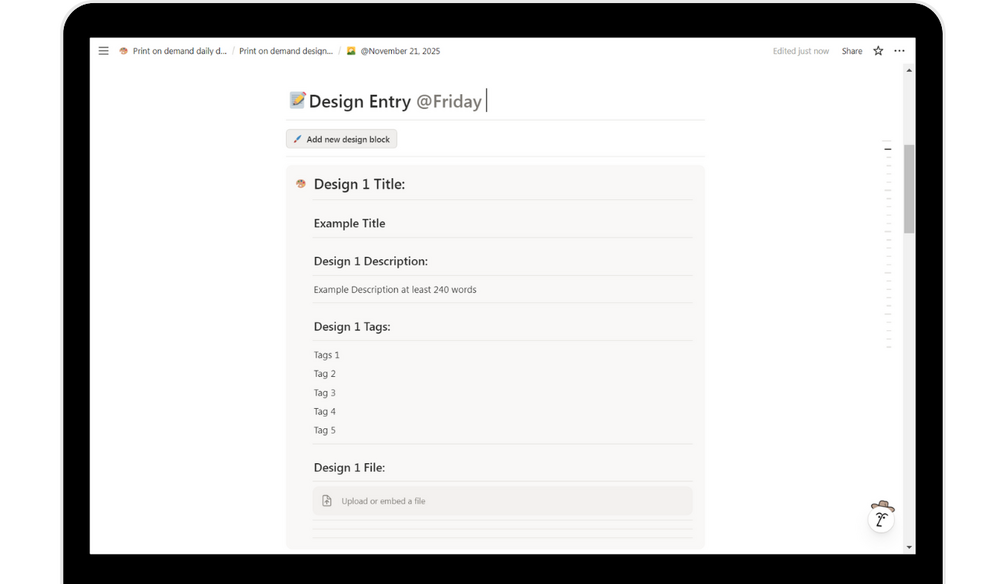The width and height of the screenshot is (1005, 584).
Task: Click the Share button
Action: point(851,51)
